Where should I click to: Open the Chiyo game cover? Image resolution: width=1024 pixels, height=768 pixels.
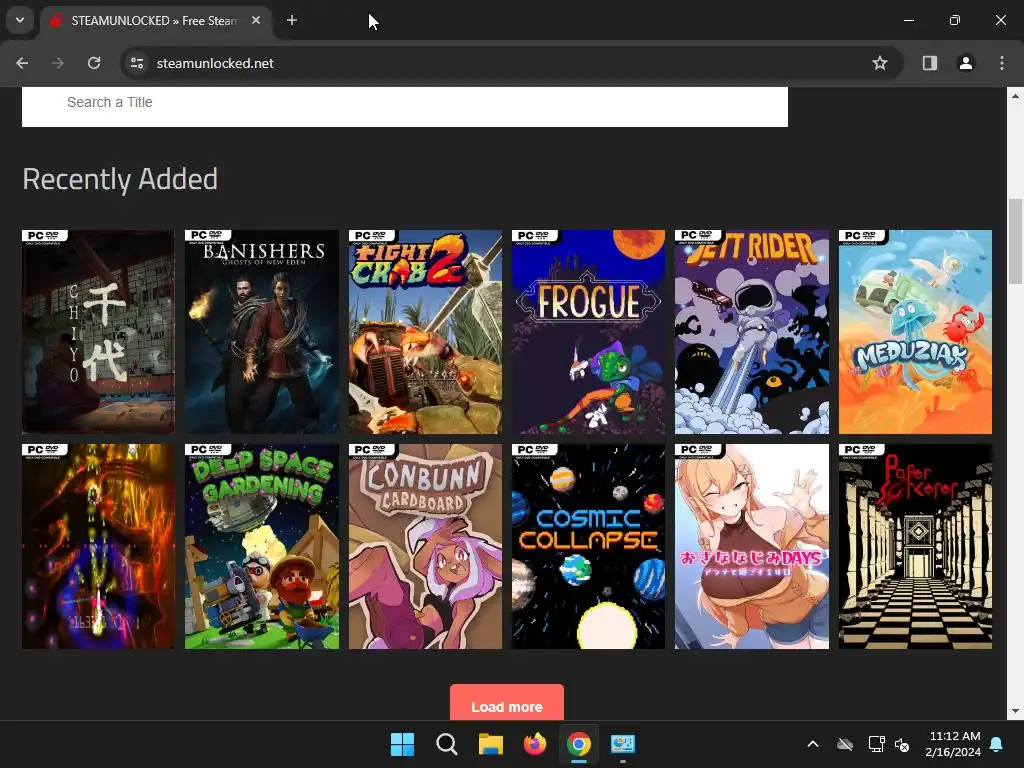tap(98, 332)
